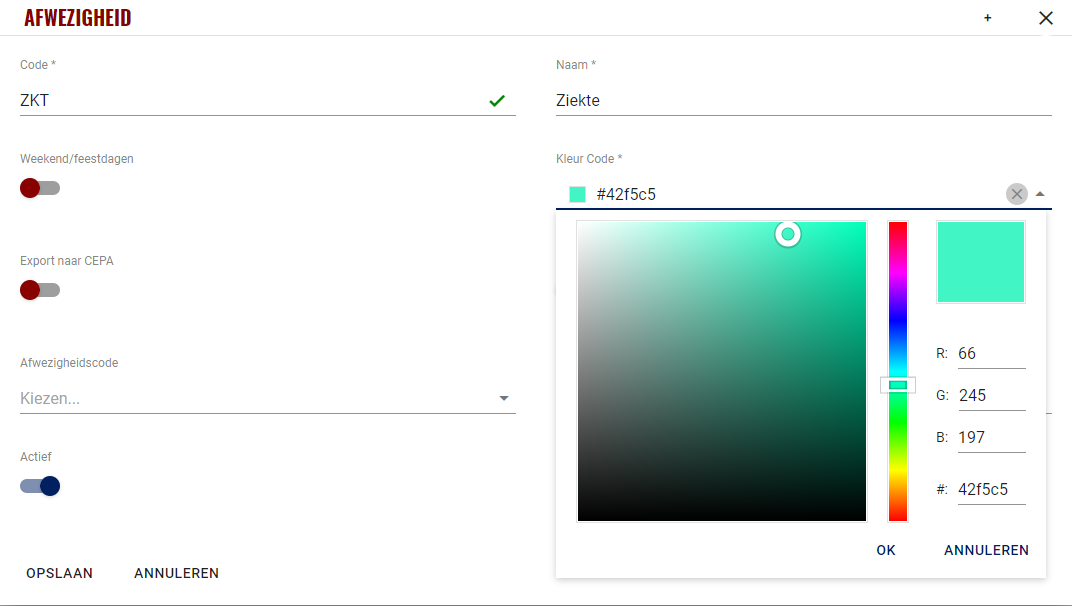Click the large color preview swatch

pyautogui.click(x=980, y=262)
